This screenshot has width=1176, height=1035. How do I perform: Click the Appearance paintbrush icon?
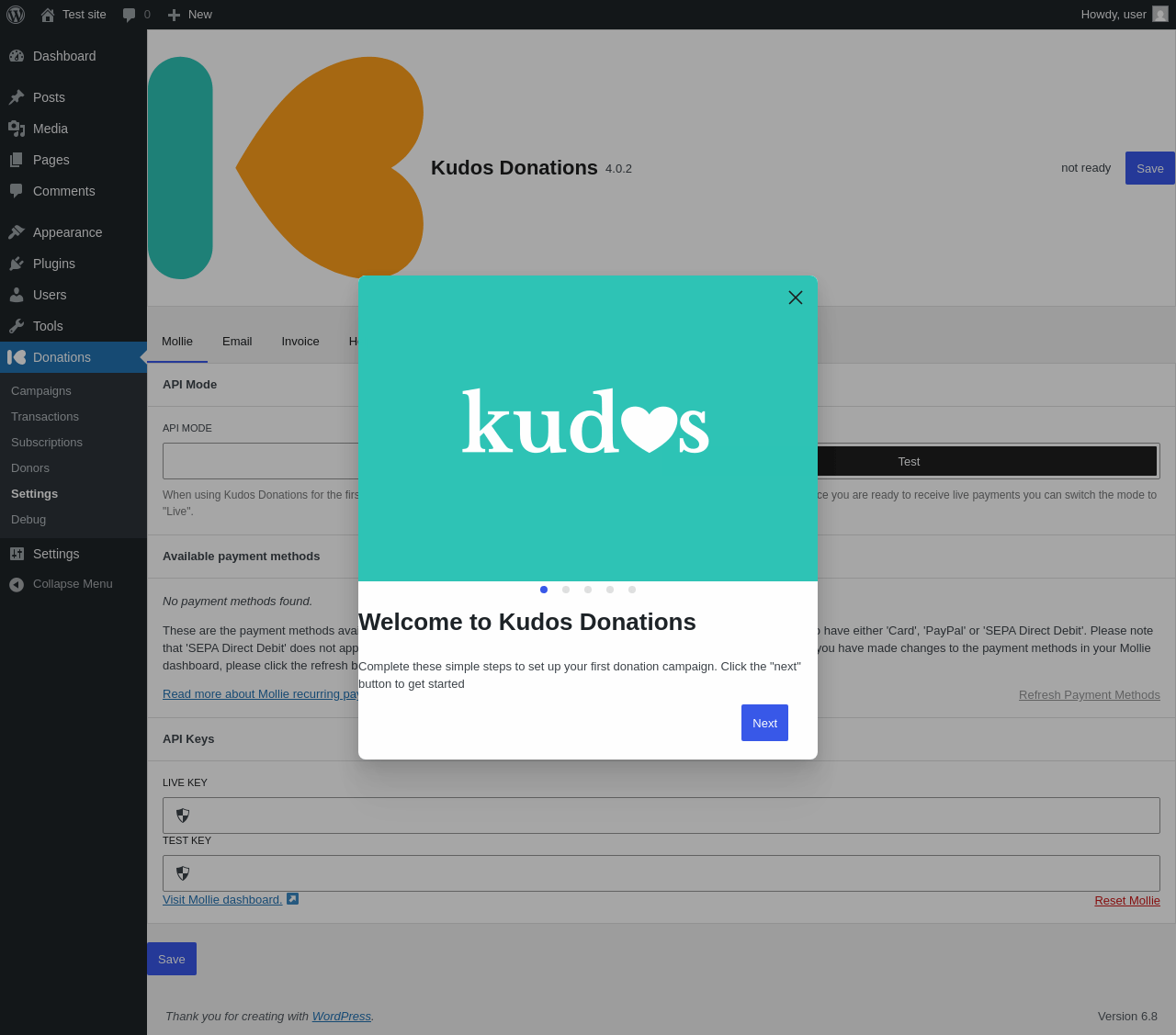click(17, 232)
